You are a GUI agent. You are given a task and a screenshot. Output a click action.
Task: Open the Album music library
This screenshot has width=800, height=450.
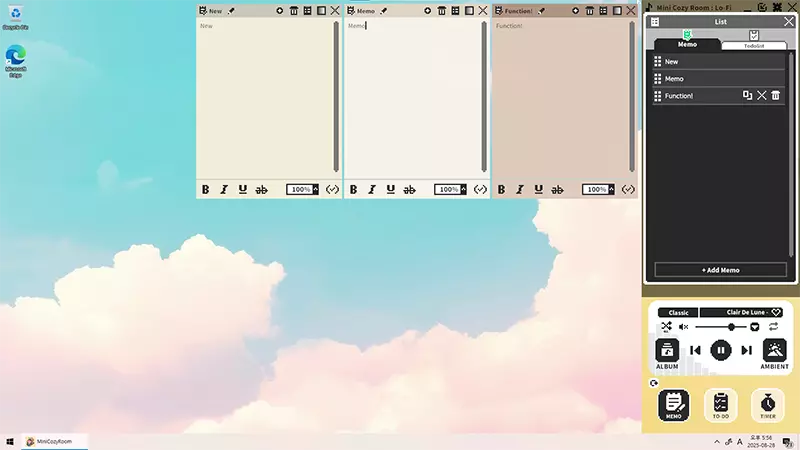click(667, 354)
